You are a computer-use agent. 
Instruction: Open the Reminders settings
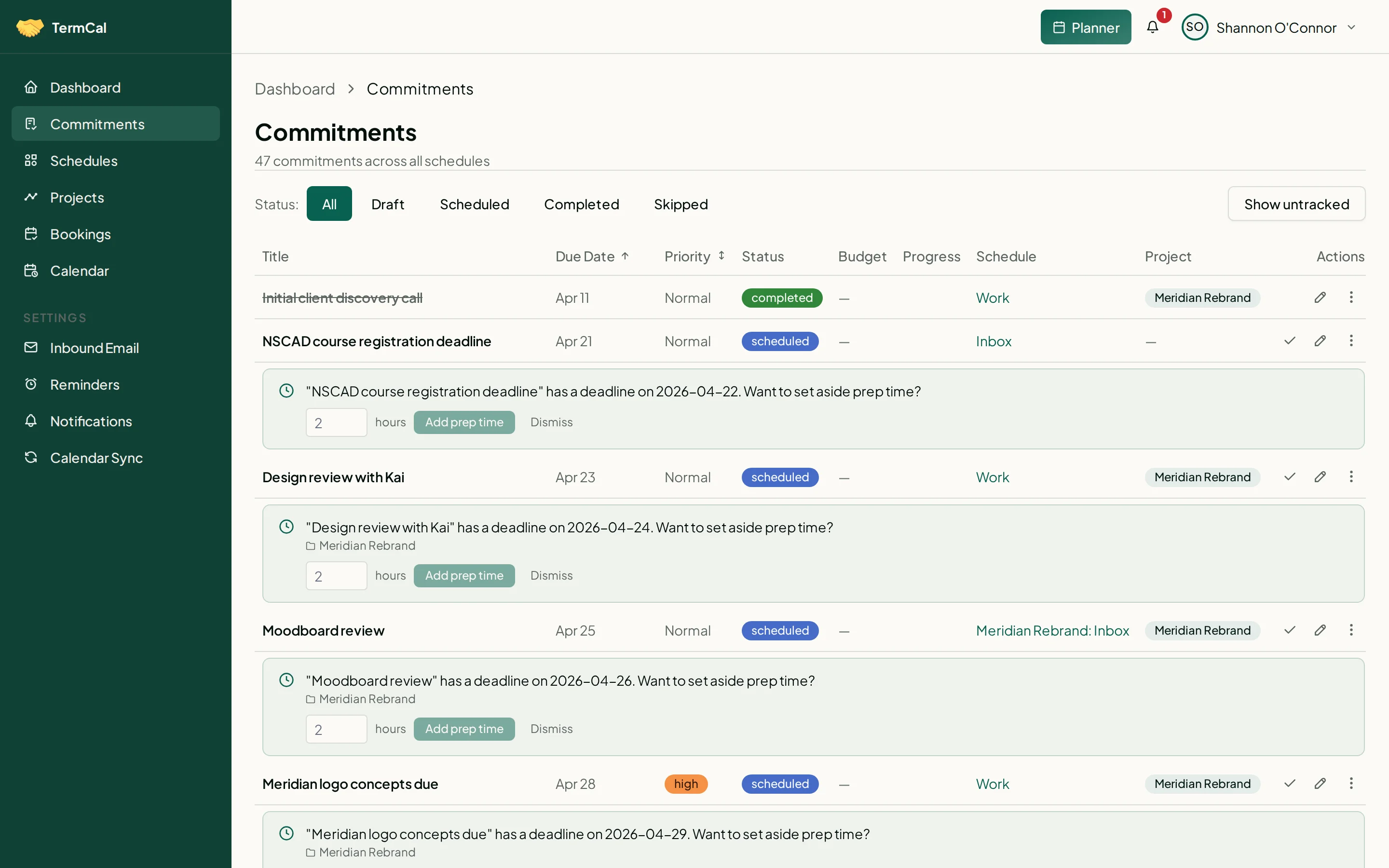[x=85, y=385]
